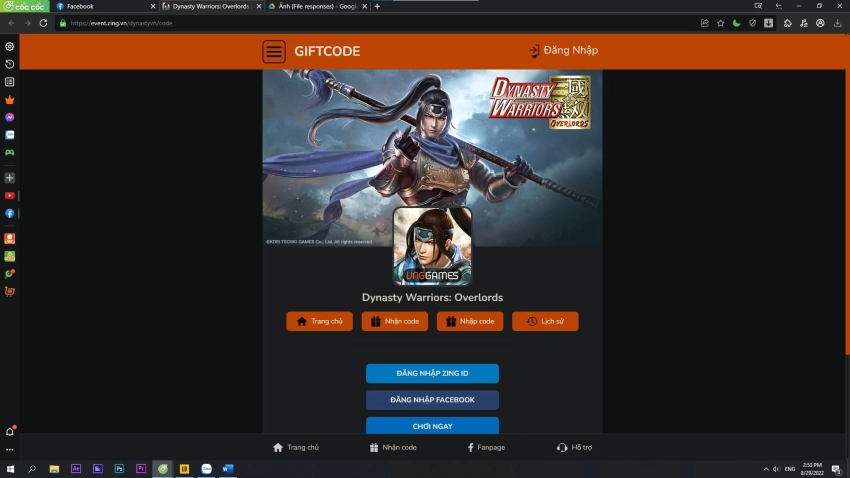
Task: Click ĐĂNG NHẬP FACEBOOK button
Action: tap(432, 400)
